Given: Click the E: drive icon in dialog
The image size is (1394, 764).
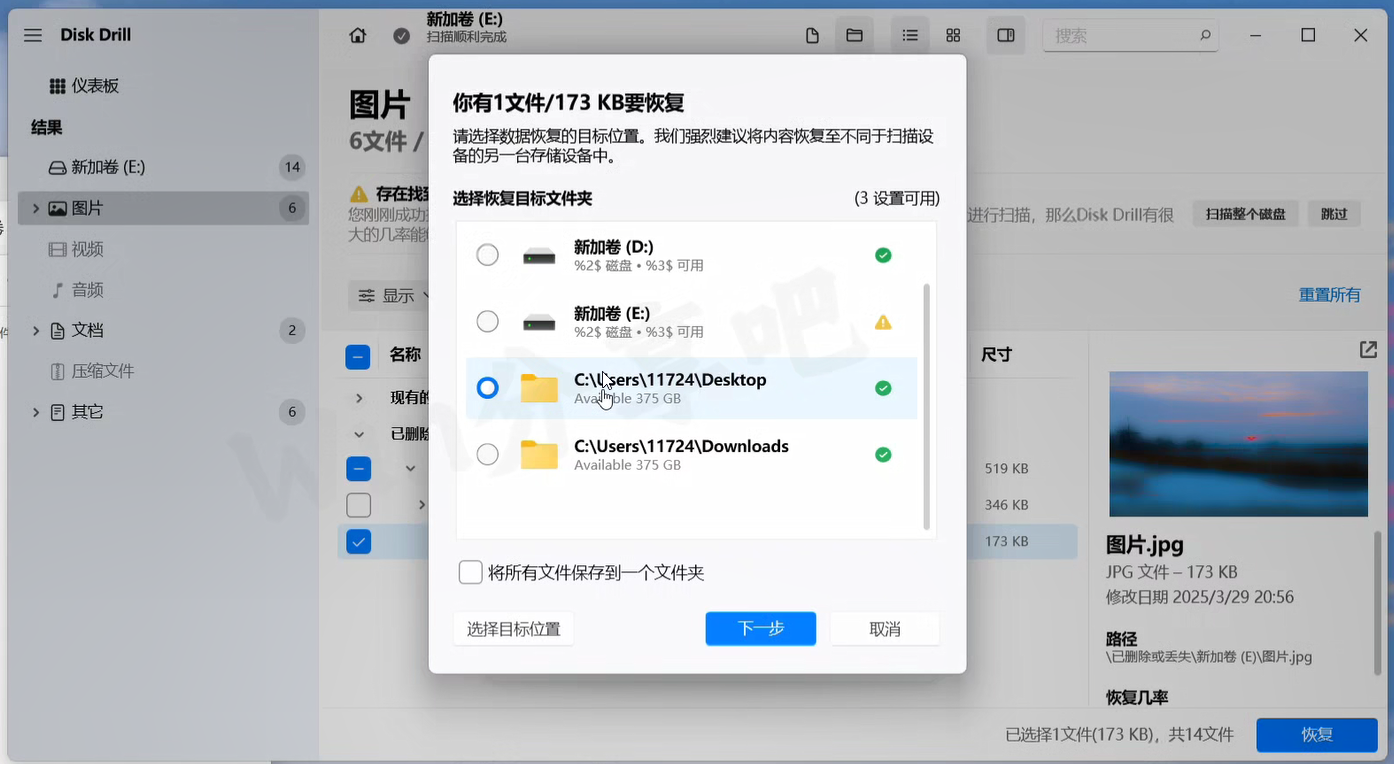Looking at the screenshot, I should [539, 322].
